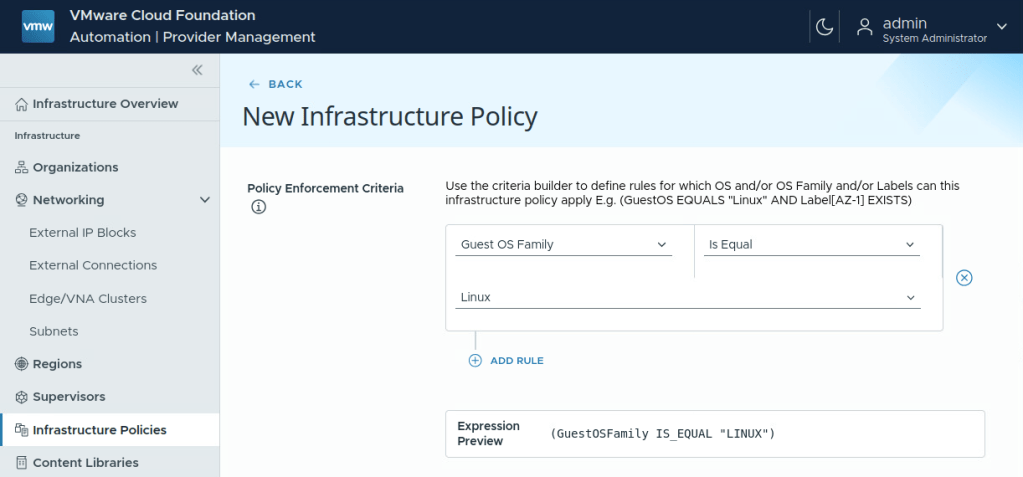Click ADD RULE text button
Screen dimensions: 1023x477
[517, 360]
